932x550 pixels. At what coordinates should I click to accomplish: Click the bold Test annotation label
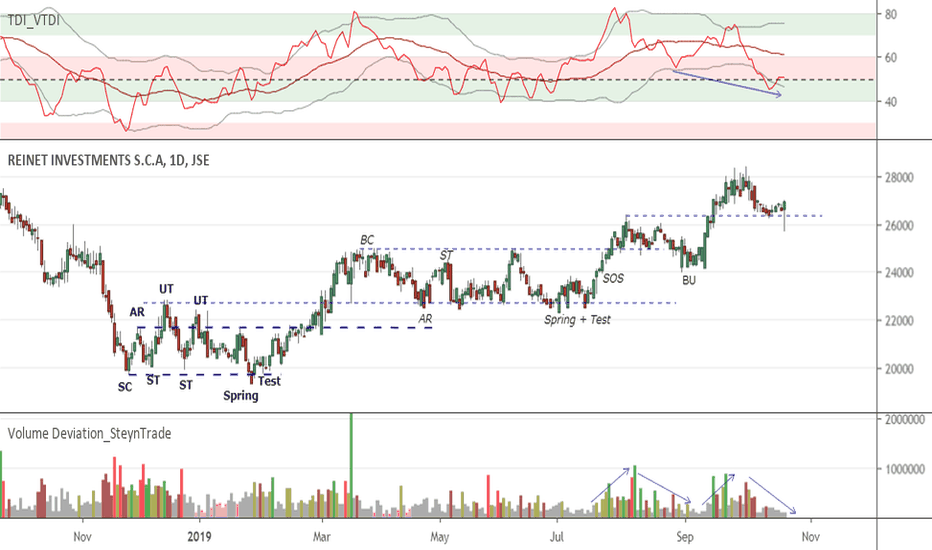point(269,381)
